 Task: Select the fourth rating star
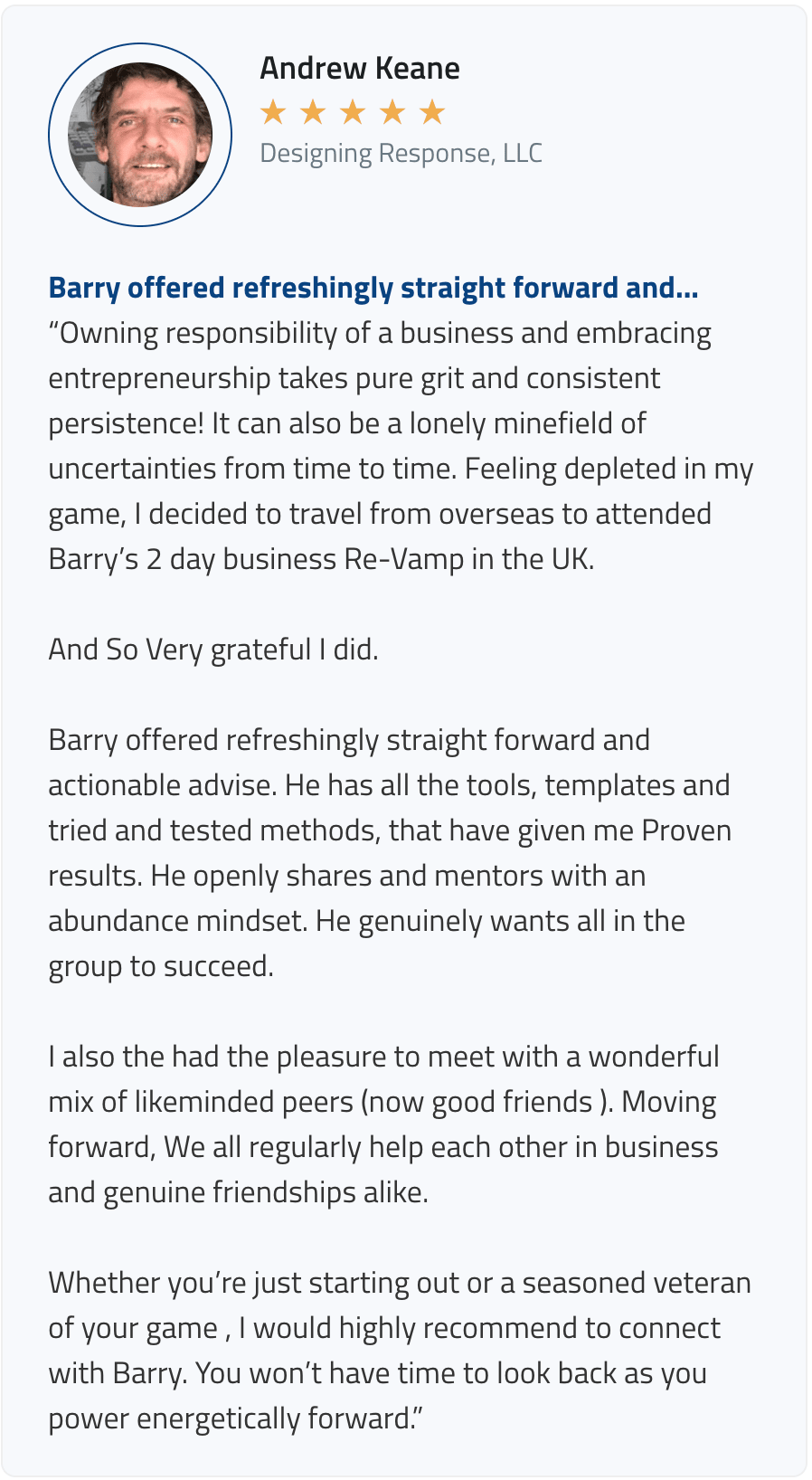click(392, 112)
